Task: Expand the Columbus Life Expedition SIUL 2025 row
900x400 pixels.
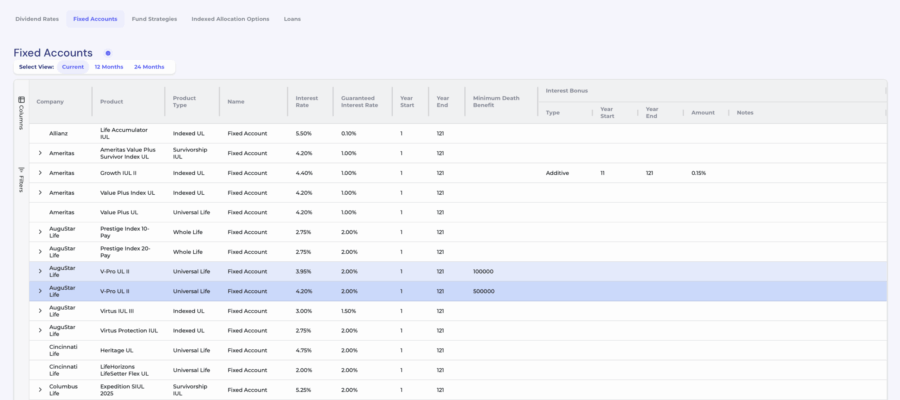Action: click(40, 389)
